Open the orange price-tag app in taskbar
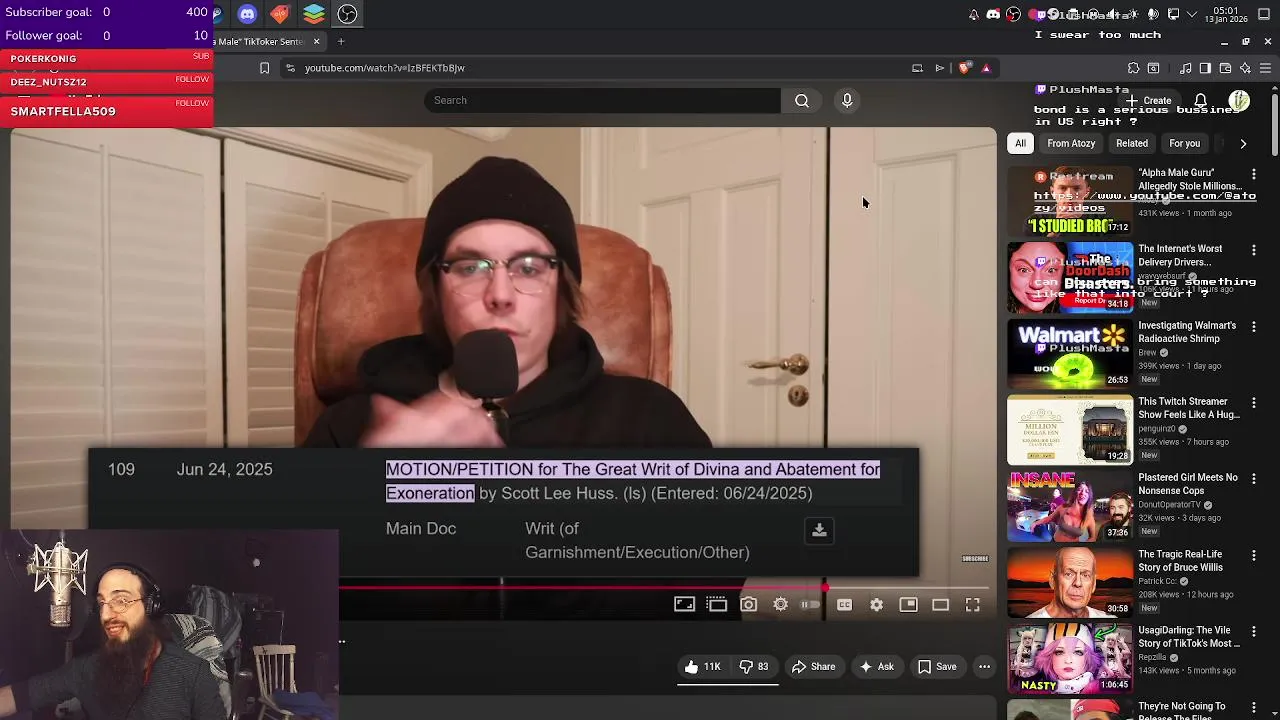Viewport: 1280px width, 720px height. coord(280,14)
